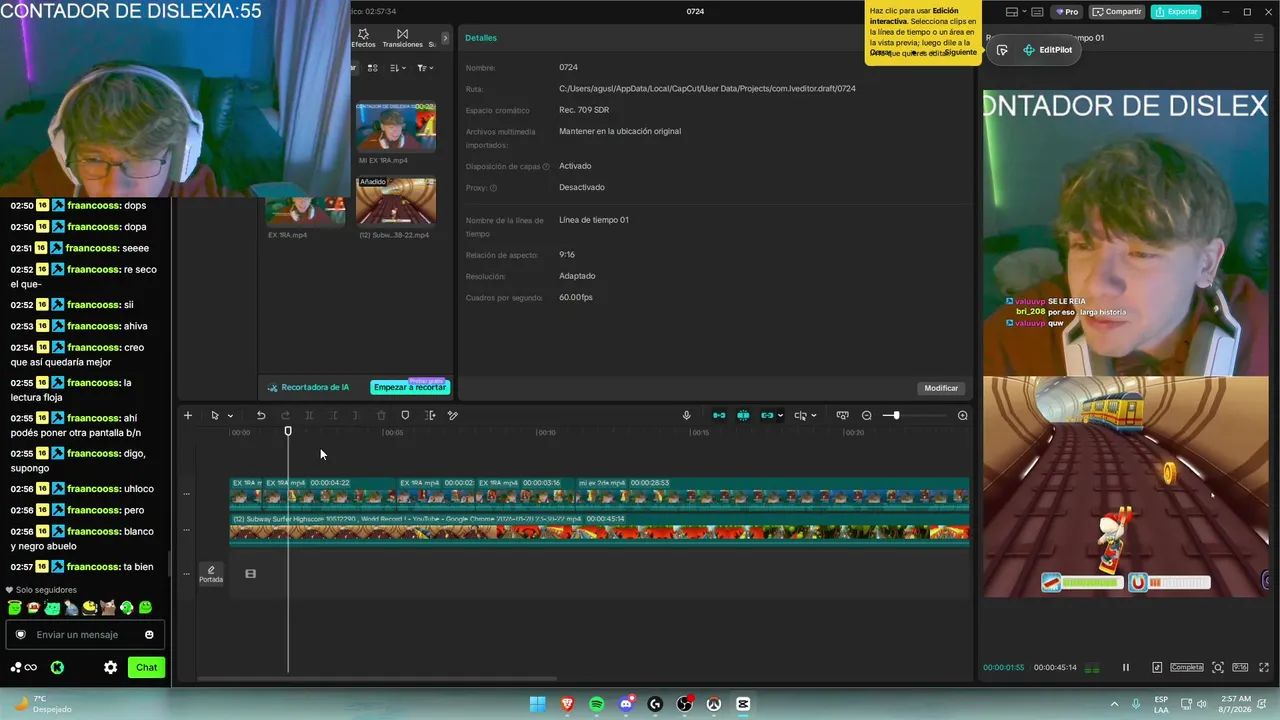Open the Completa preview quality dropdown
The width and height of the screenshot is (1280, 720).
pyautogui.click(x=1187, y=667)
